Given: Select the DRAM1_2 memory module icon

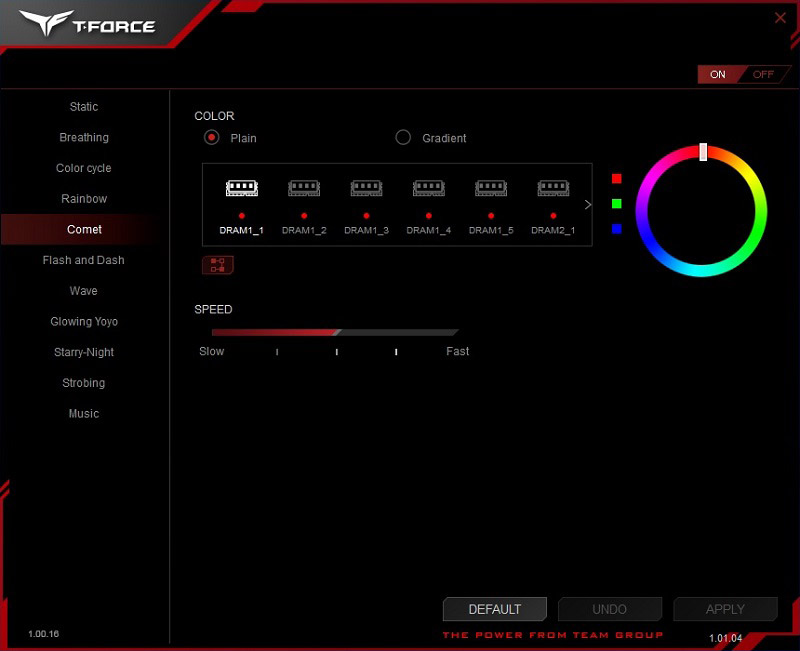Looking at the screenshot, I should [304, 188].
